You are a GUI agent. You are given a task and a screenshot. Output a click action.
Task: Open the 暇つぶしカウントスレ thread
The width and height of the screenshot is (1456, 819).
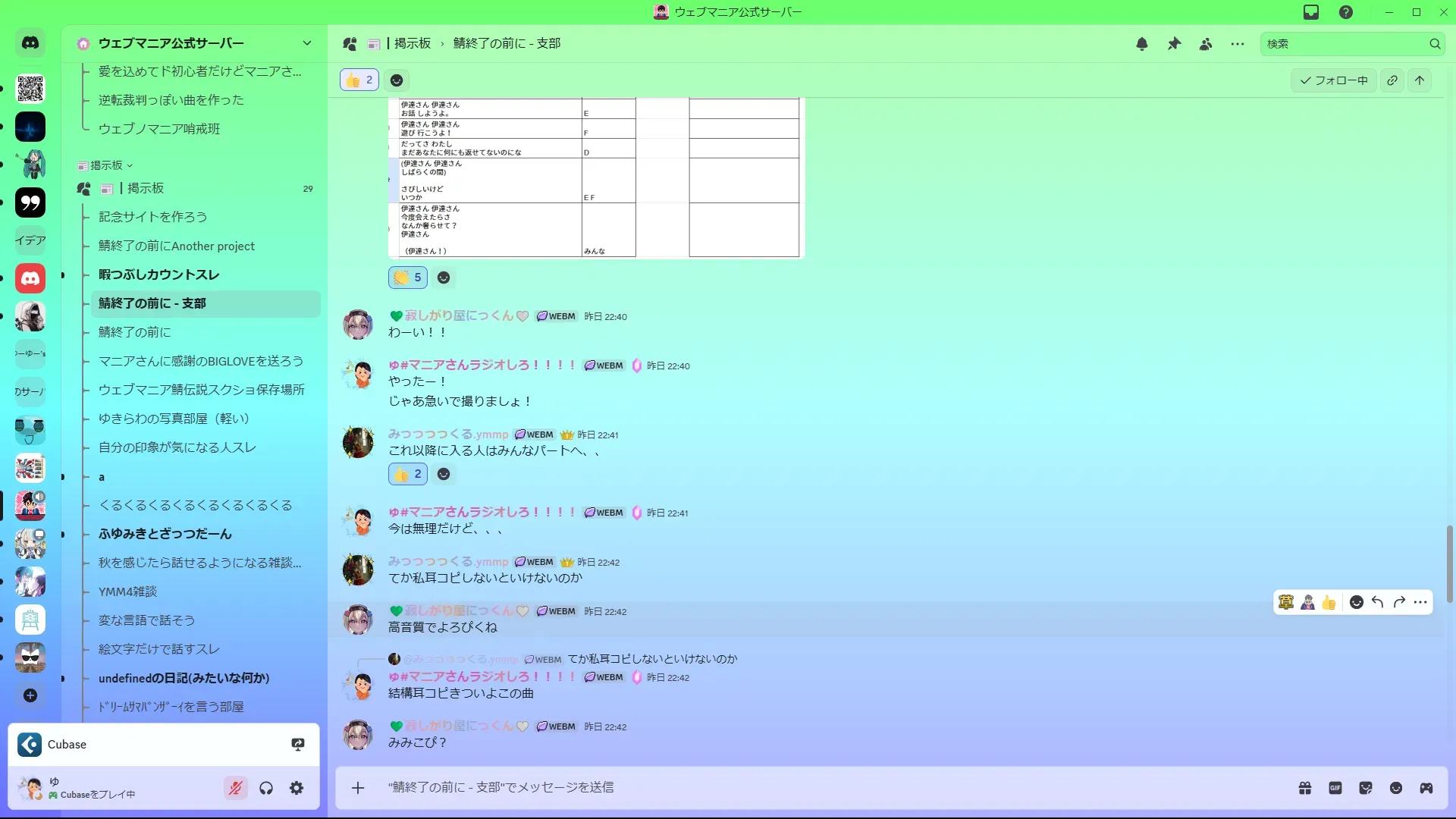click(x=158, y=275)
